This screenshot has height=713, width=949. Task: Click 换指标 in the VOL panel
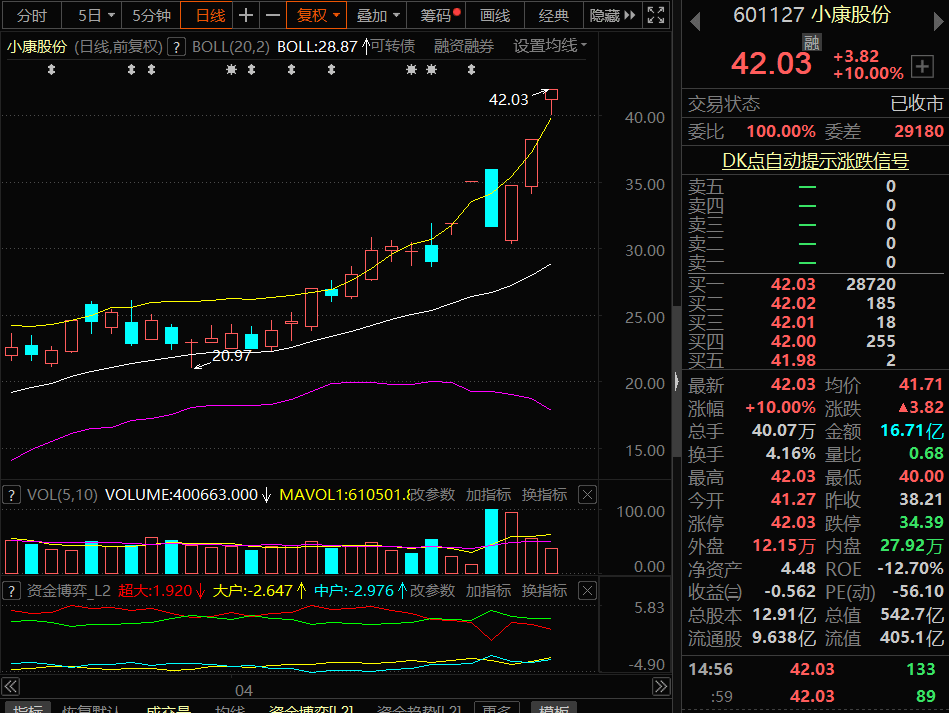pyautogui.click(x=545, y=495)
